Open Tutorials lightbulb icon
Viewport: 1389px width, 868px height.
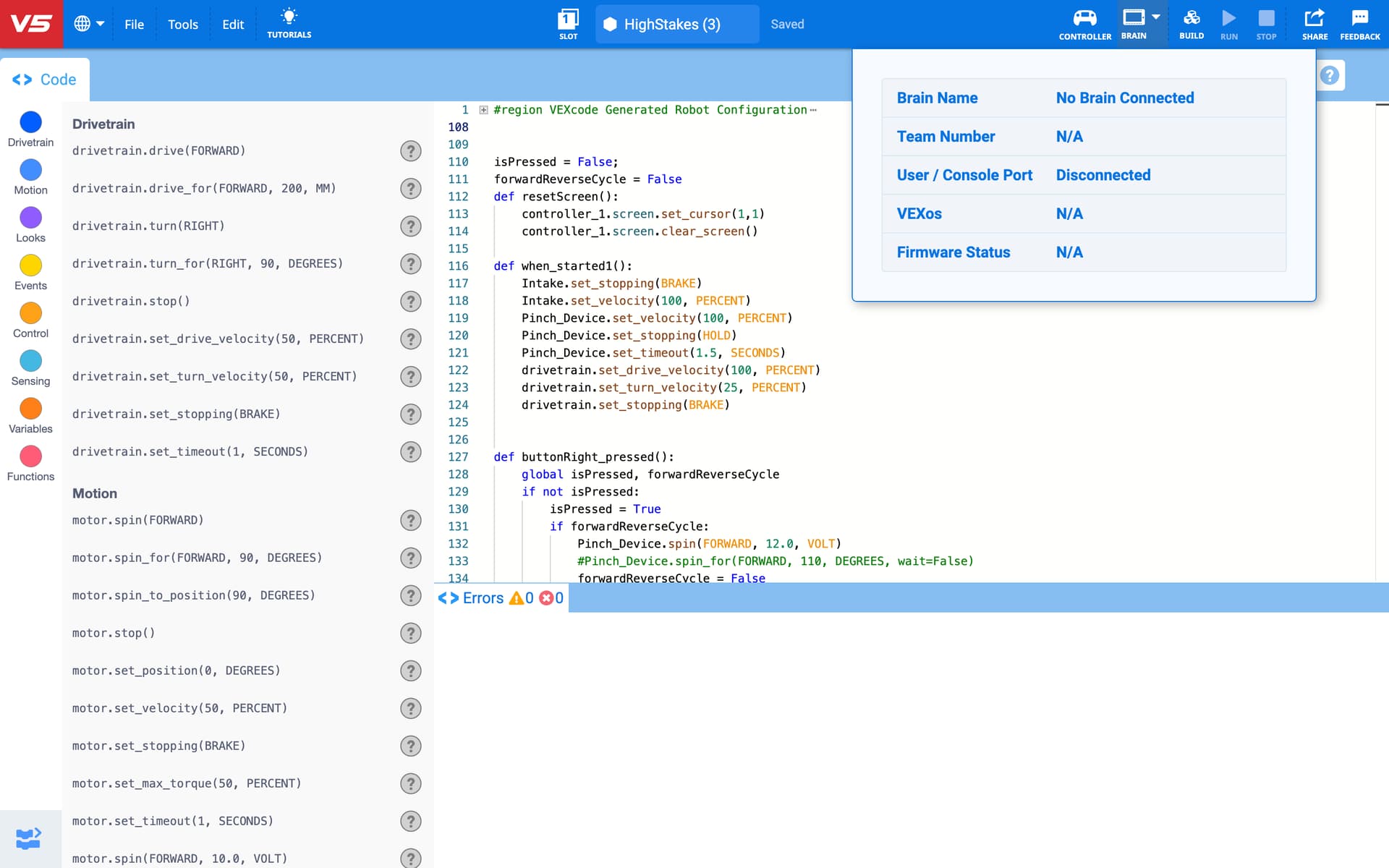[289, 24]
